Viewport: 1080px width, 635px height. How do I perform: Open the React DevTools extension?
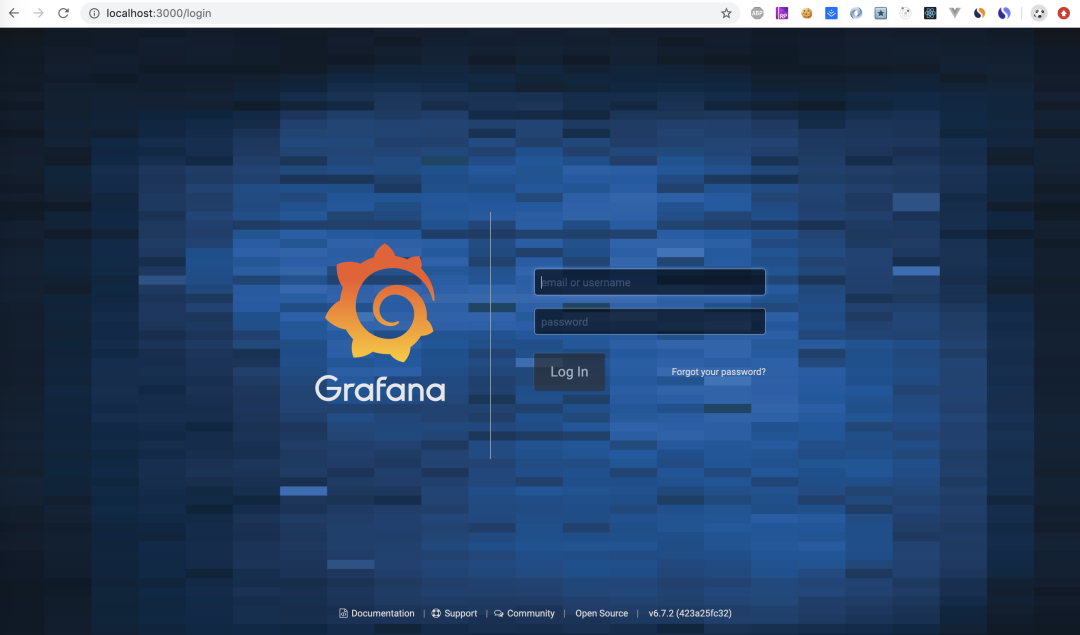[x=930, y=13]
